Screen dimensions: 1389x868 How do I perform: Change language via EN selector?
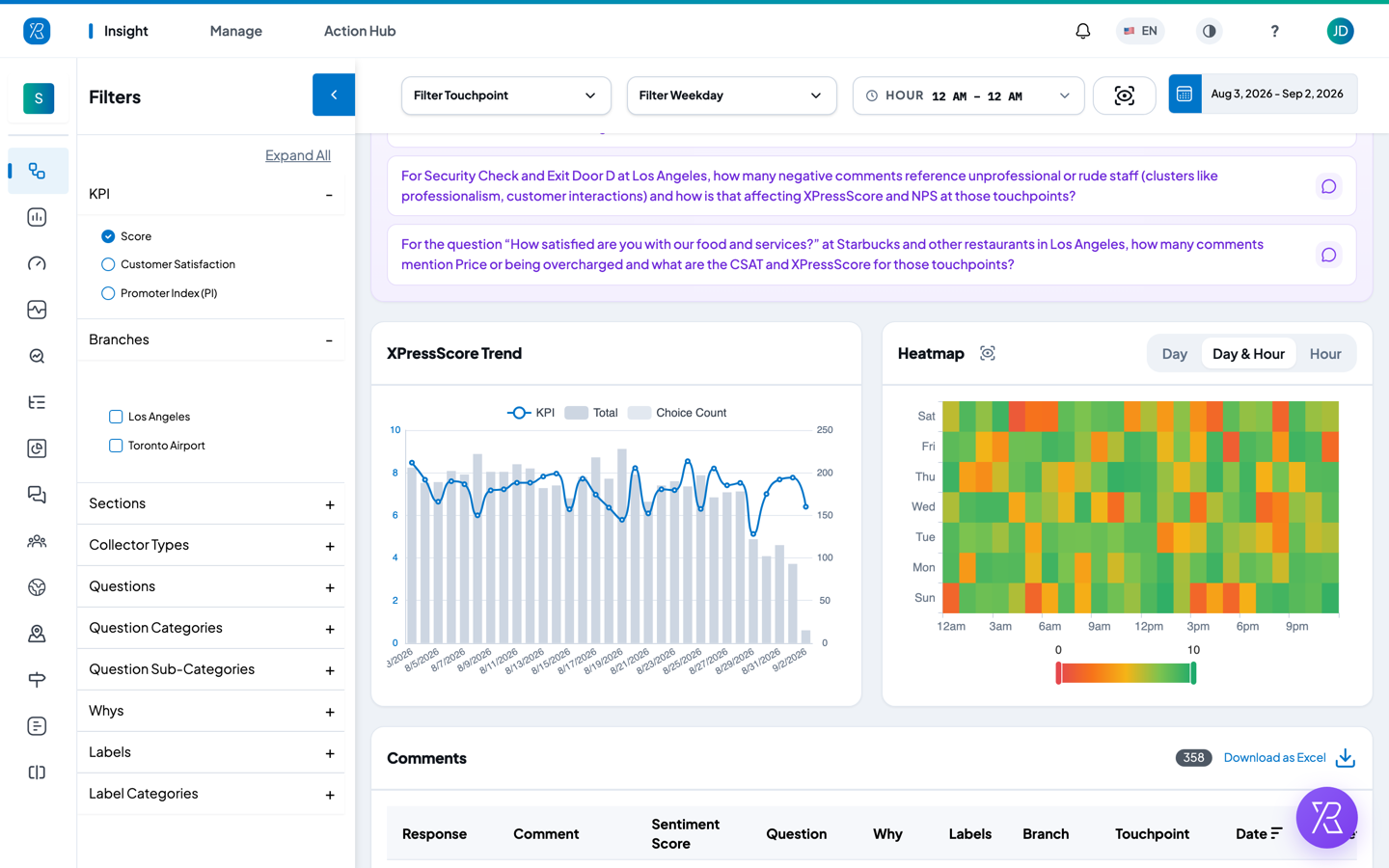[x=1140, y=31]
